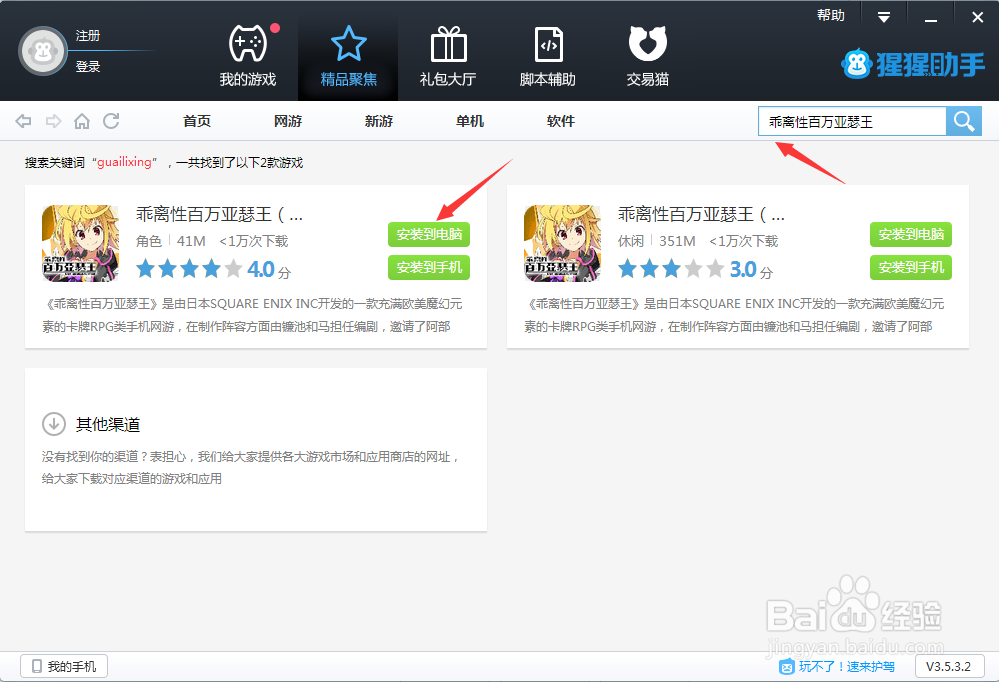This screenshot has height=682, width=999.
Task: Click the 351M size text
Action: tap(677, 241)
